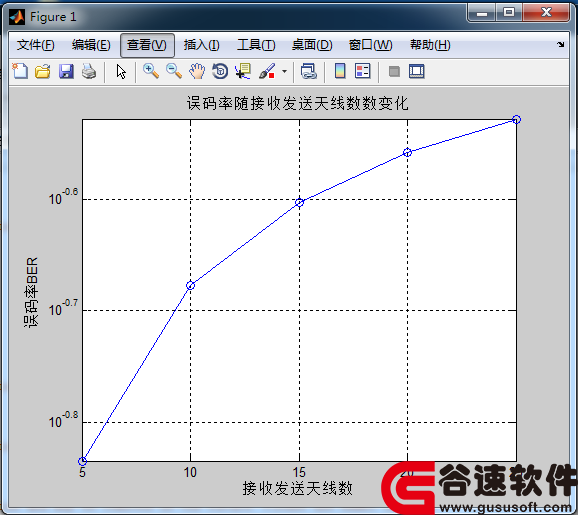Viewport: 578px width, 515px height.
Task: Select the Edit Plot arrow tool
Action: tap(121, 72)
